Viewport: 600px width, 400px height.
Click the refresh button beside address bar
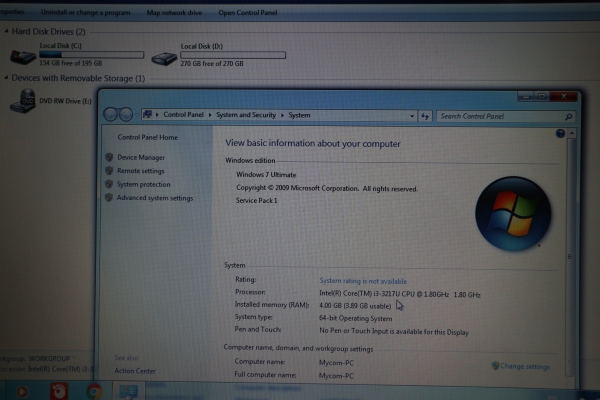pos(425,116)
